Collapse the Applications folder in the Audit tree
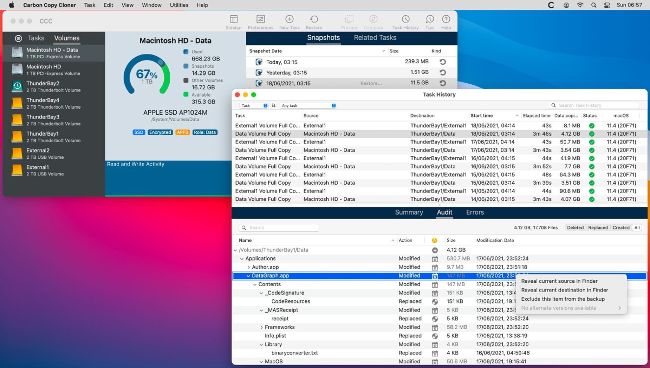650x368 pixels. [x=242, y=259]
